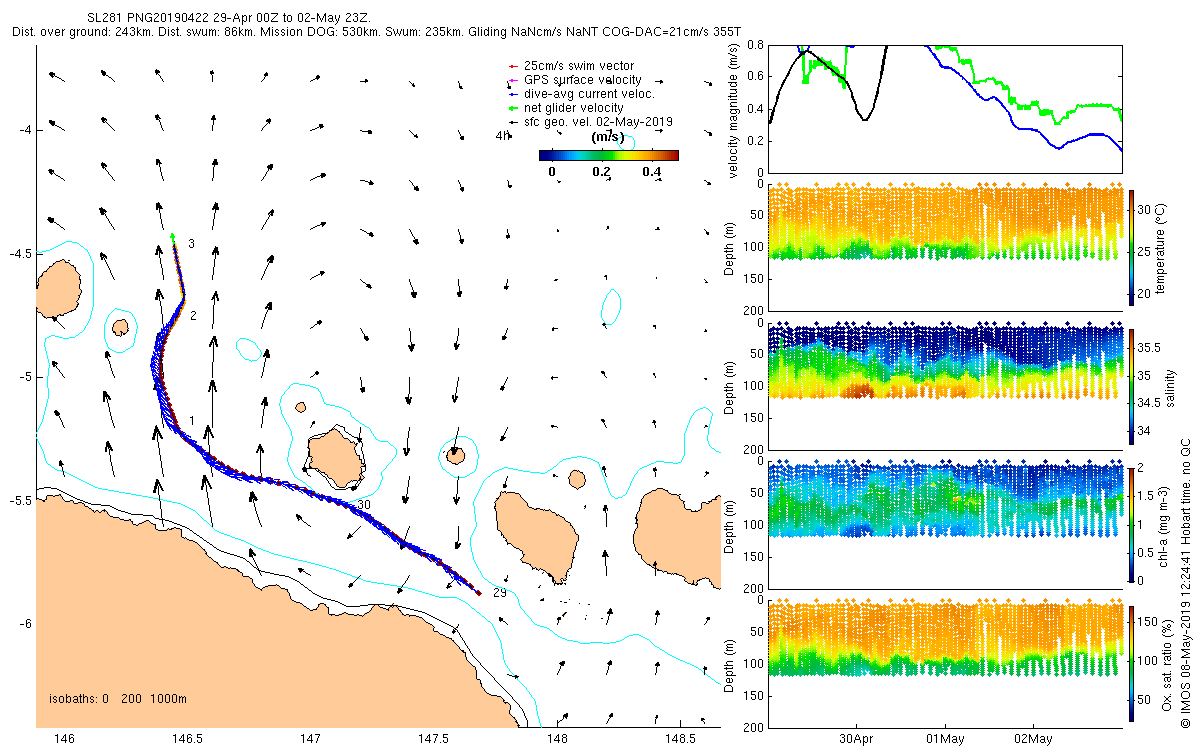Click the 148 longitude tick label

[x=557, y=739]
